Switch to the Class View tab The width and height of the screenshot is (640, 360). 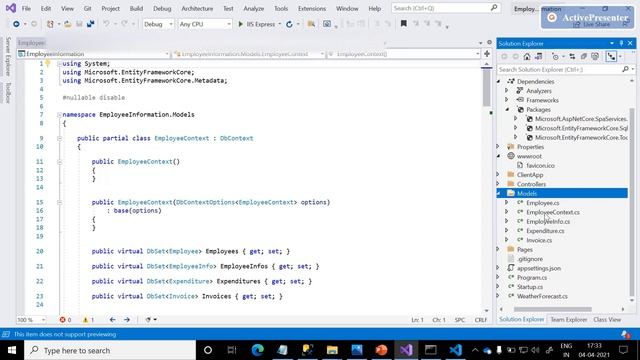coord(607,320)
